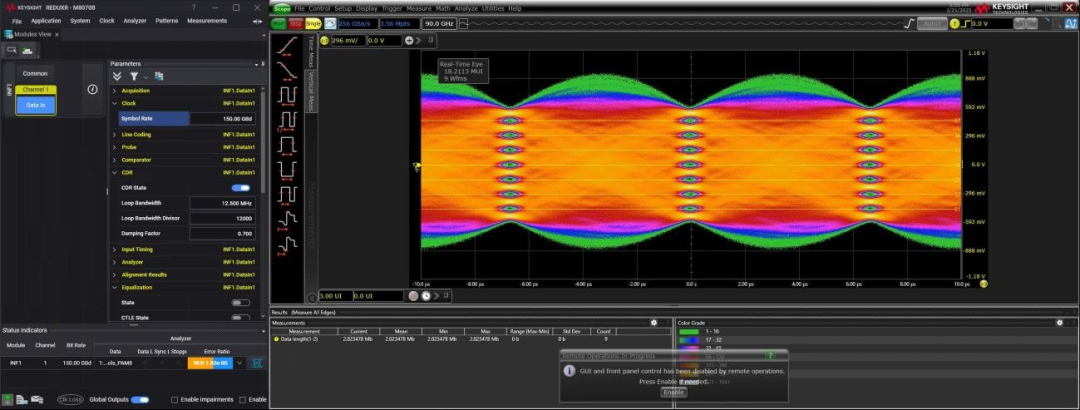Click the 296 mV/ vertical scale field
The width and height of the screenshot is (1080, 410).
coord(347,41)
